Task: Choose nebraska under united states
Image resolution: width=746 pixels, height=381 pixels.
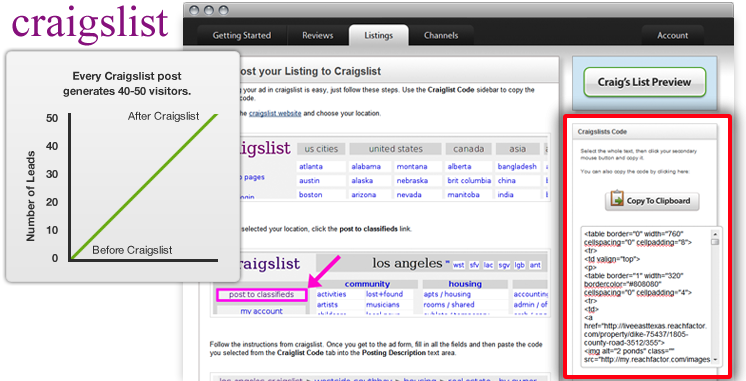Action: (412, 181)
